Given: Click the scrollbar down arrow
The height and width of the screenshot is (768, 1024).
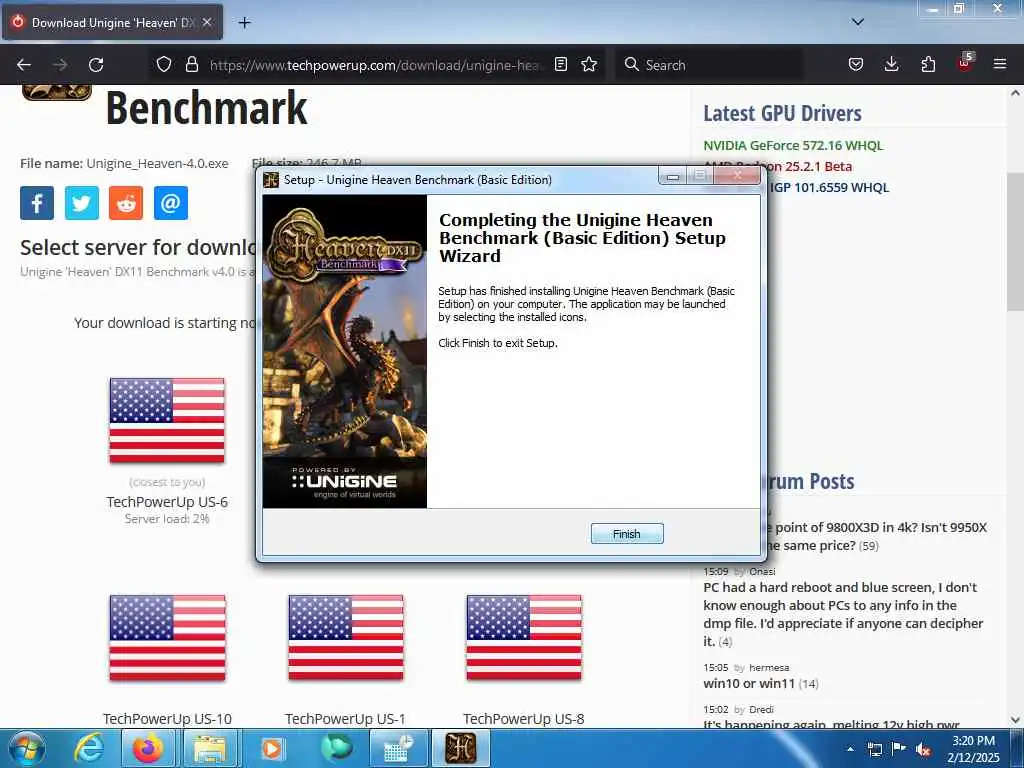Looking at the screenshot, I should (x=1016, y=720).
